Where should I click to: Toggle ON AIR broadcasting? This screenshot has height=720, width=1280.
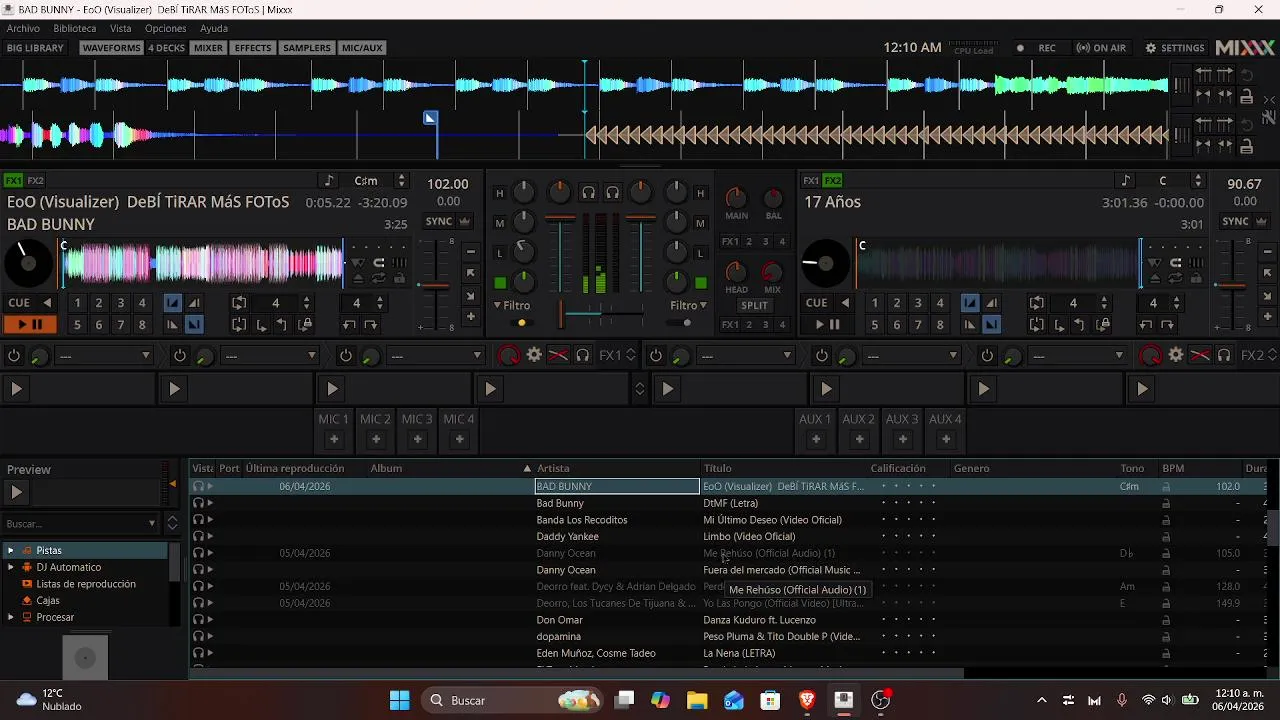(x=1101, y=48)
